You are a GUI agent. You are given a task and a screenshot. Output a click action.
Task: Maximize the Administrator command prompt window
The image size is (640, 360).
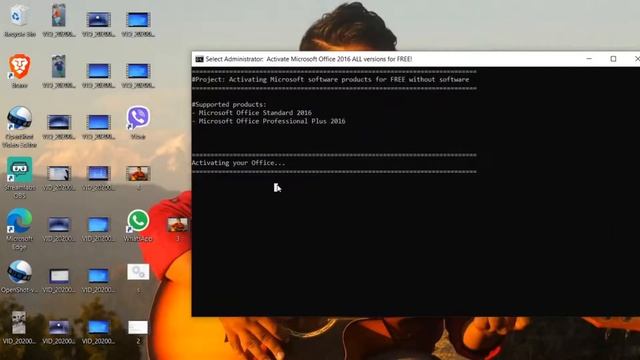pos(613,59)
